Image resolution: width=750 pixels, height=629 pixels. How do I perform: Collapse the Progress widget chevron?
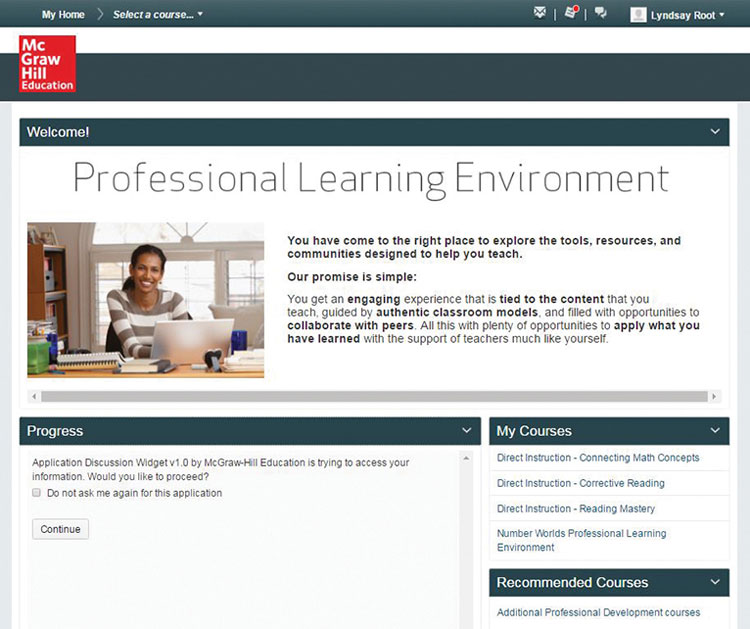click(x=467, y=430)
